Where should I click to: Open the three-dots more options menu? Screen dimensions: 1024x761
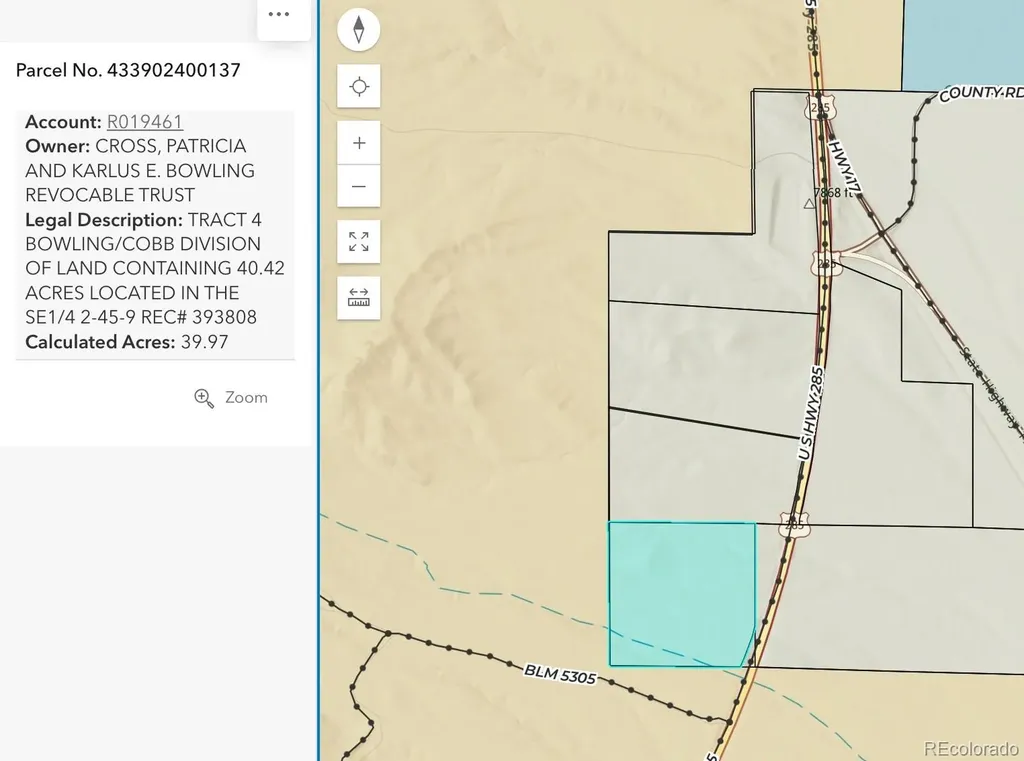[x=279, y=14]
